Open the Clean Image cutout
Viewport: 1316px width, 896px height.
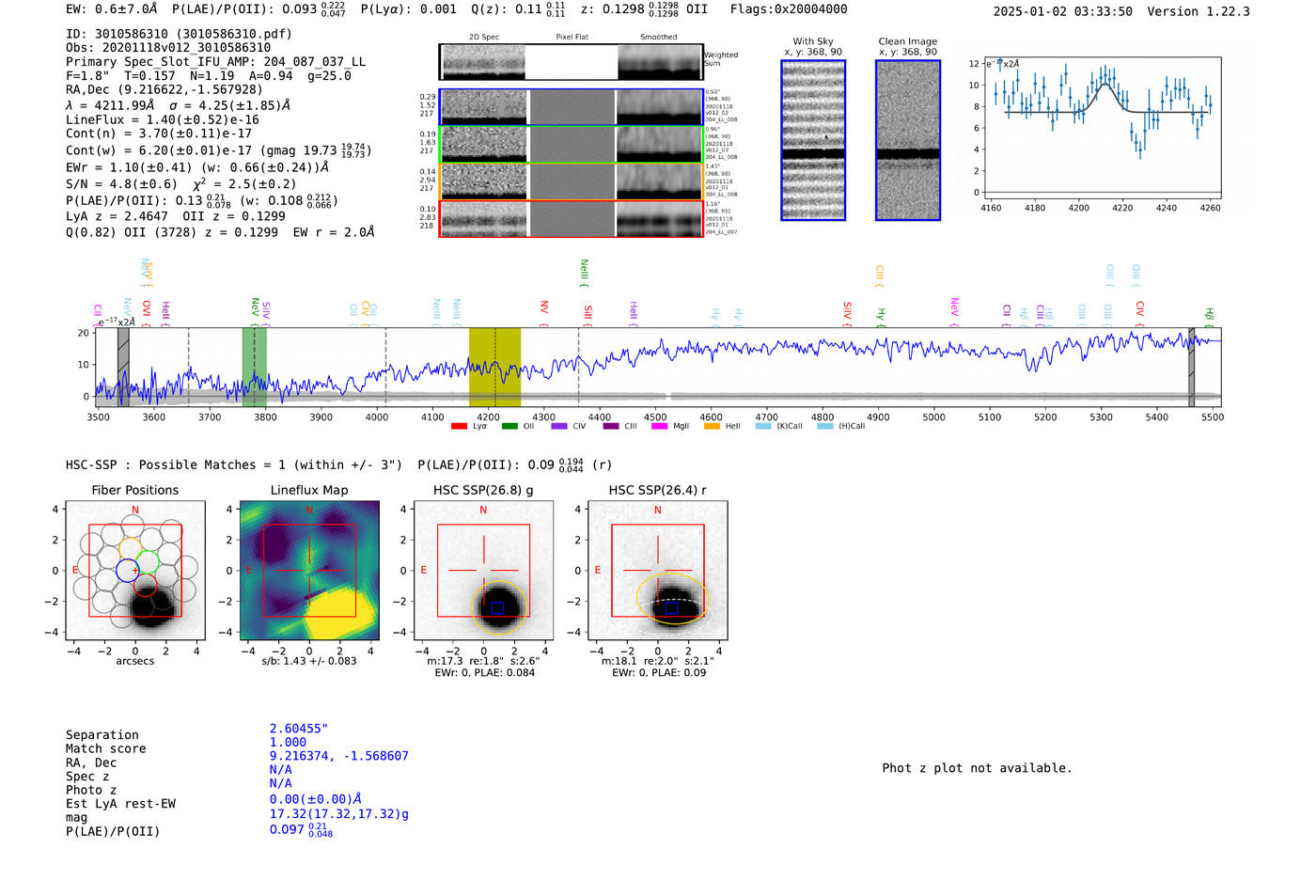tap(907, 140)
